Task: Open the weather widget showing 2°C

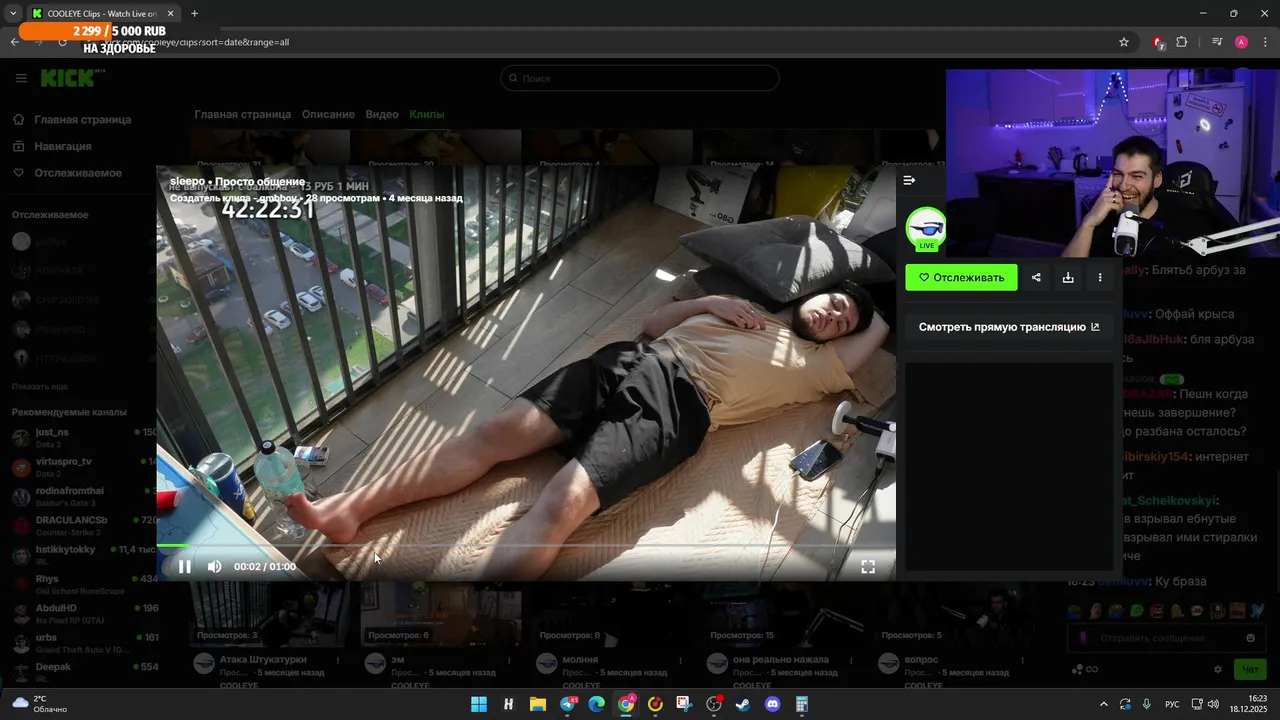Action: pyautogui.click(x=40, y=704)
